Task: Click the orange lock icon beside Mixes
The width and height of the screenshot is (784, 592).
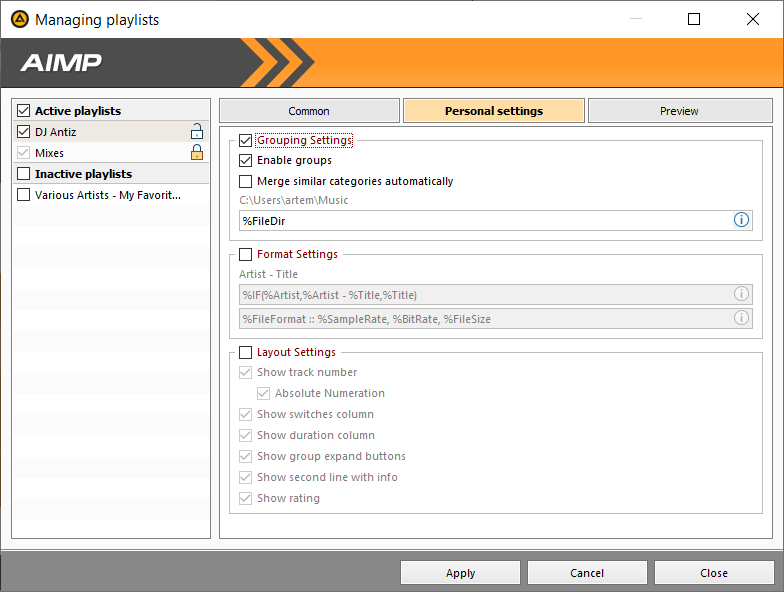Action: point(197,153)
